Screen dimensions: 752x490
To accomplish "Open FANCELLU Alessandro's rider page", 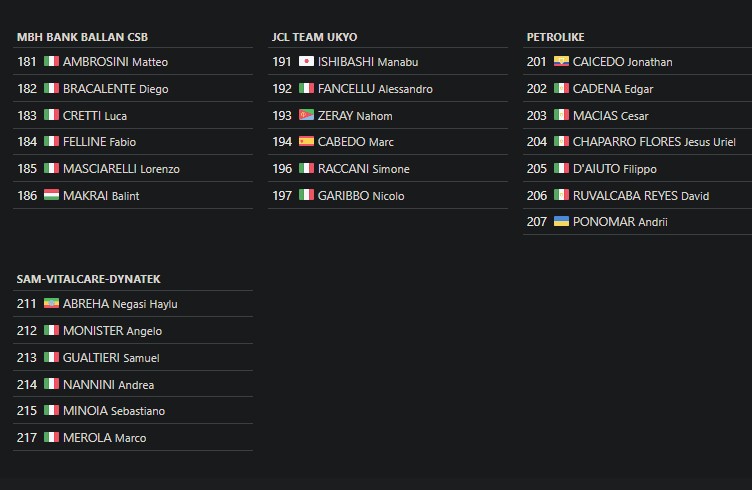I will [375, 89].
